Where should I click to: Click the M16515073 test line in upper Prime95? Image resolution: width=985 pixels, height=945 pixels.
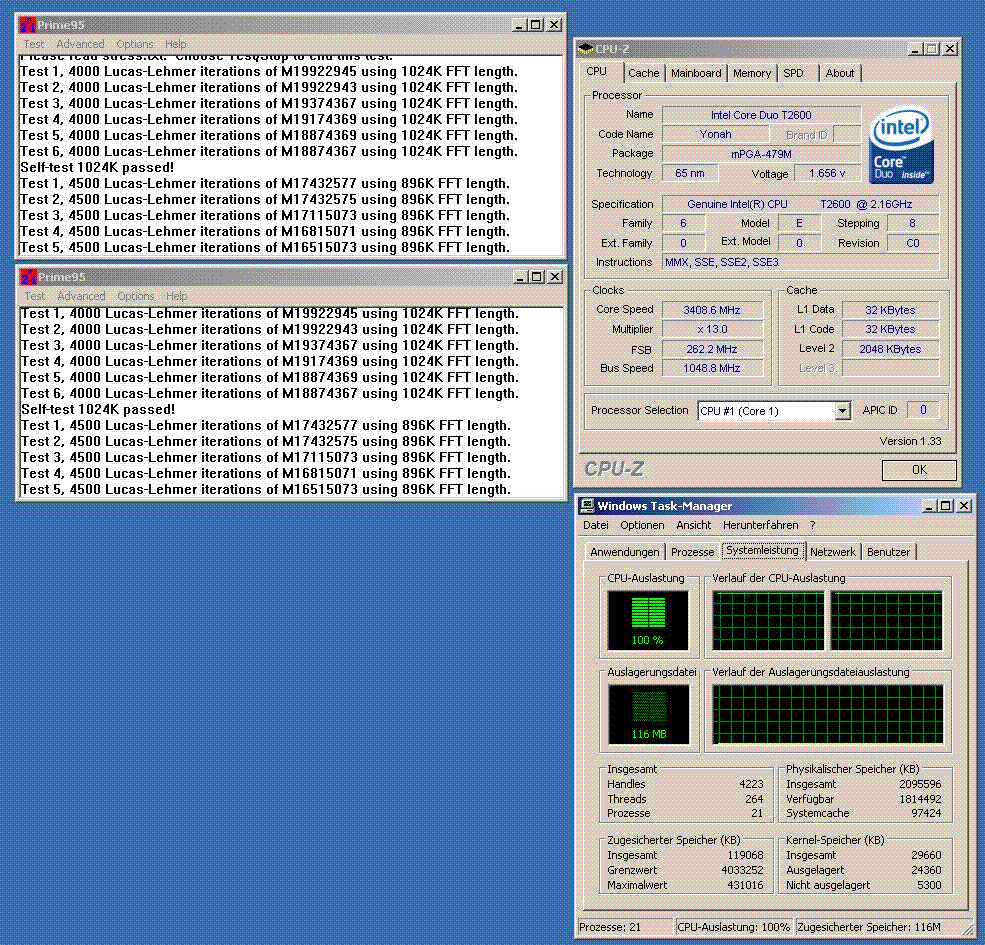coord(265,248)
